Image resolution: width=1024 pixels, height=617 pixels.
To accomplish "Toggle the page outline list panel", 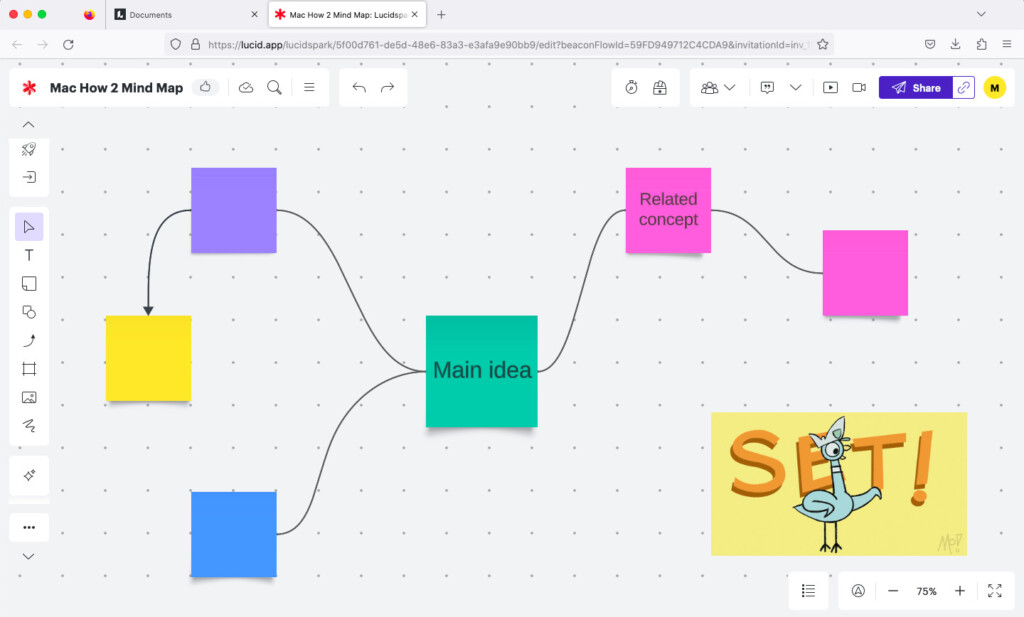I will [x=808, y=591].
